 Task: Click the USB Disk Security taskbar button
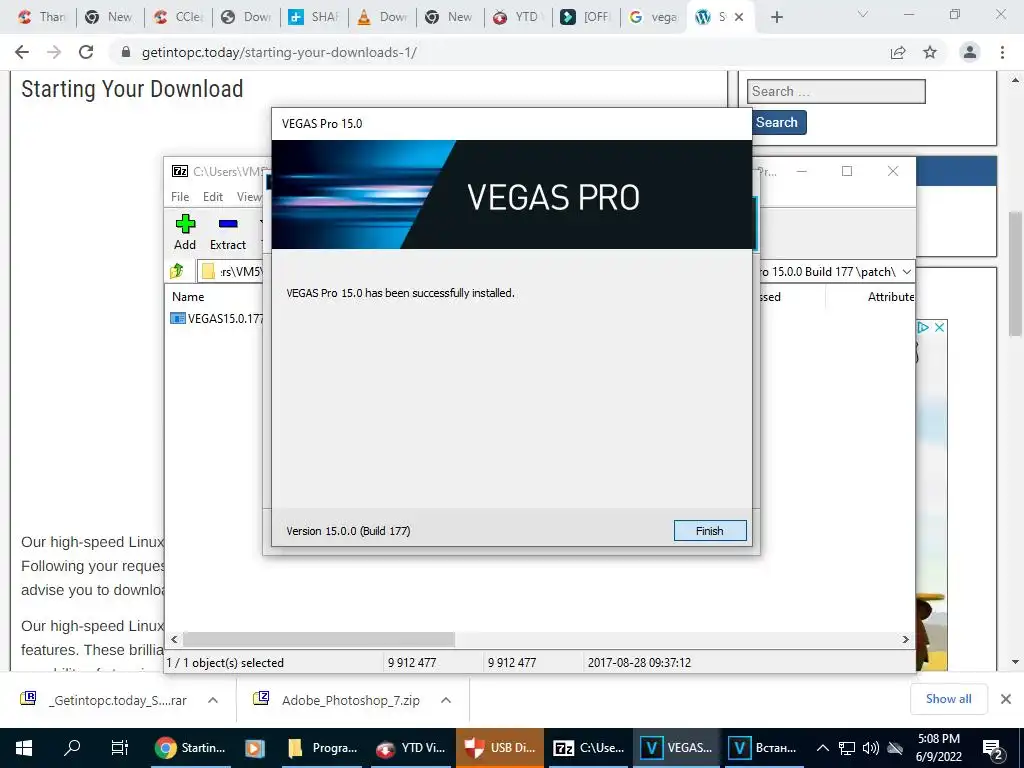click(500, 747)
